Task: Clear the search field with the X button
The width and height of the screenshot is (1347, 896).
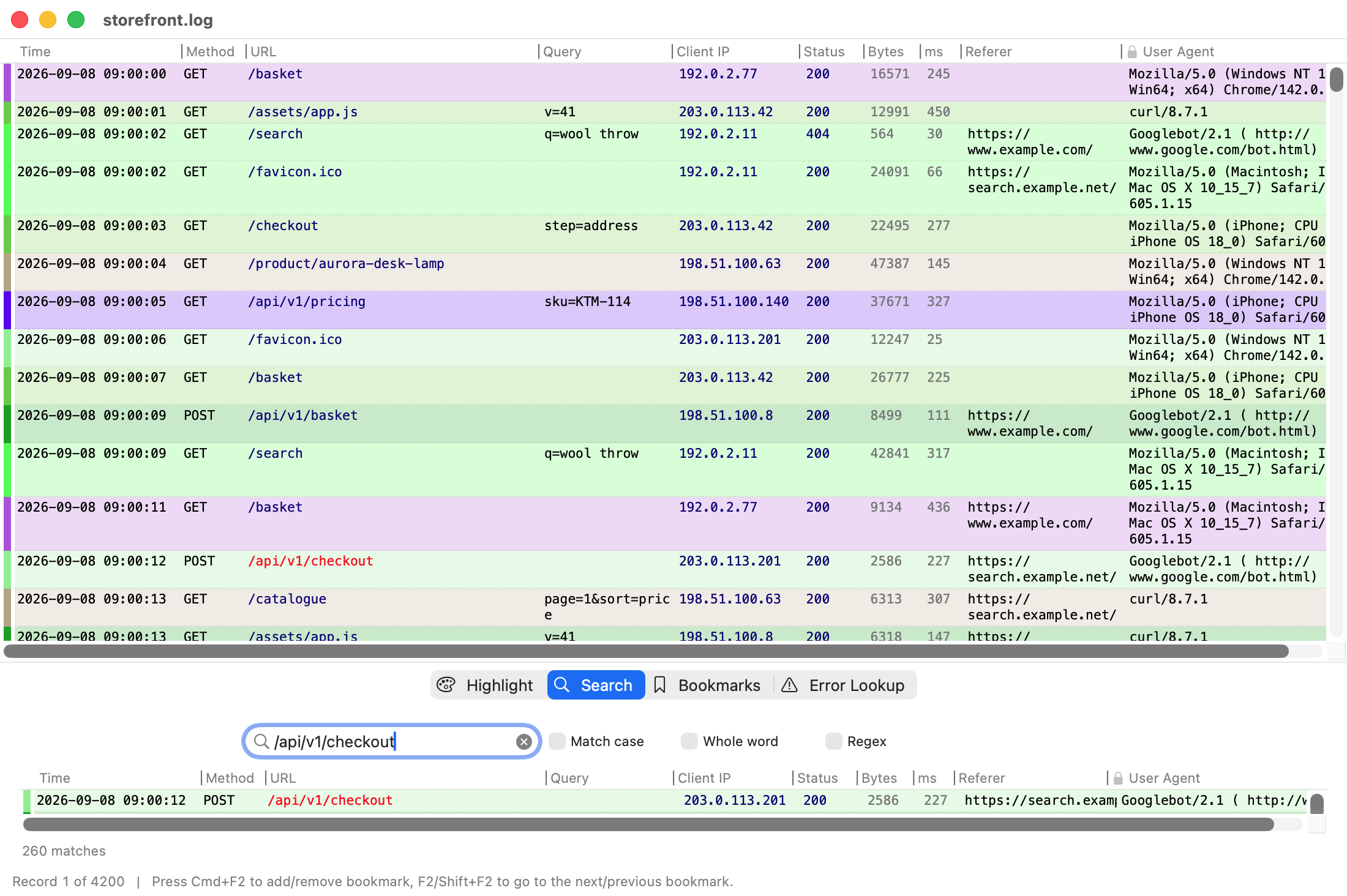Action: coord(523,742)
